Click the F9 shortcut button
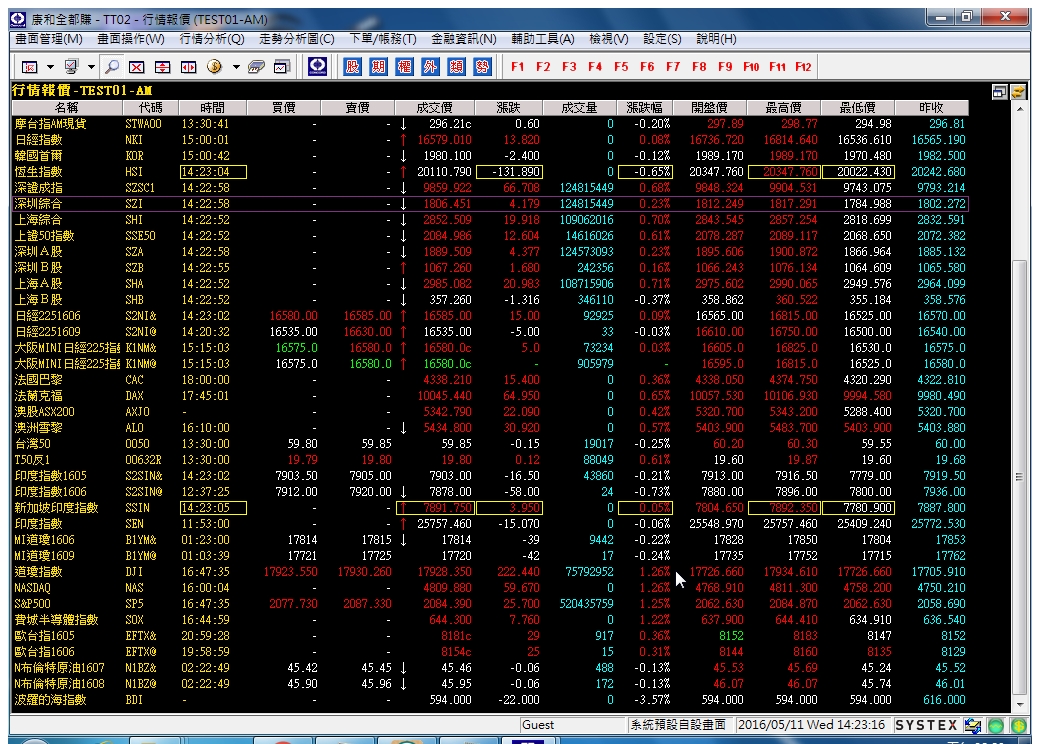Screen dimensions: 1040x744 [x=725, y=67]
